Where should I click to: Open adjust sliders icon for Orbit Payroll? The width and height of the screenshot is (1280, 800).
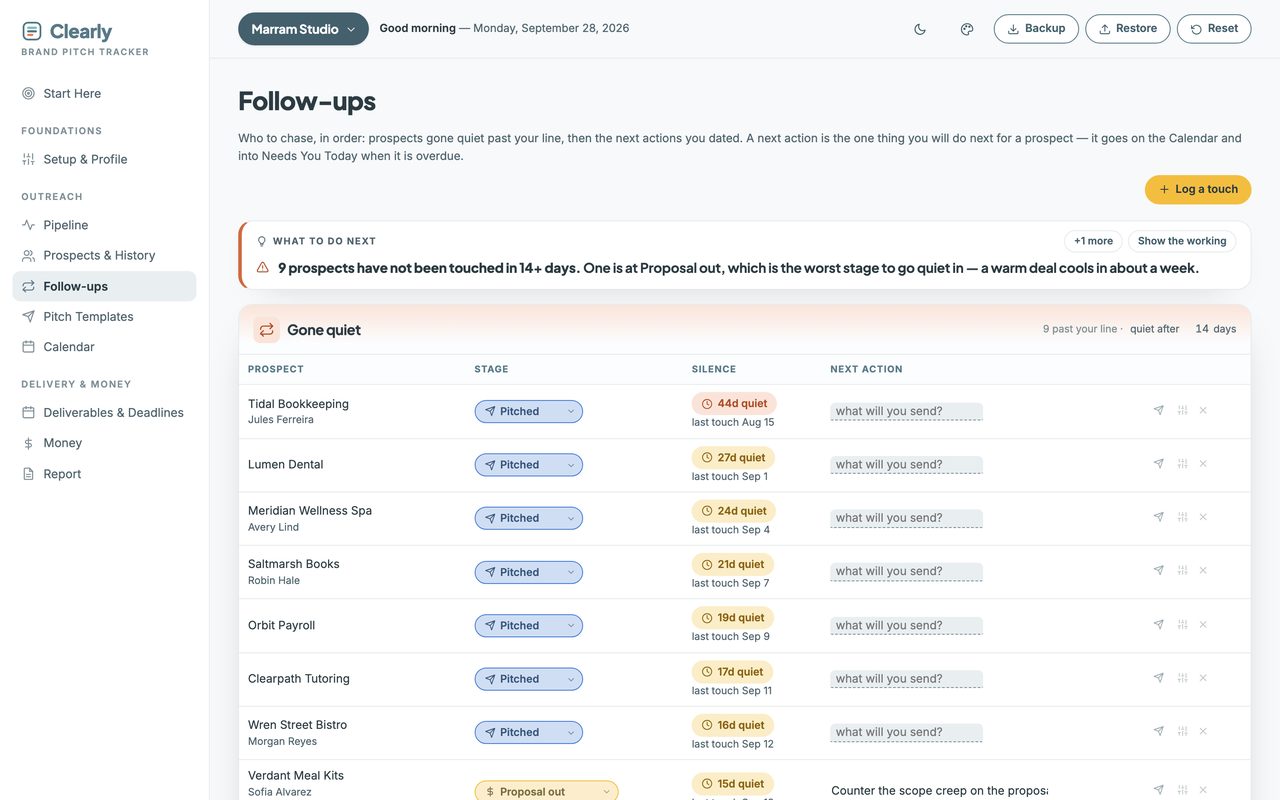[1183, 624]
